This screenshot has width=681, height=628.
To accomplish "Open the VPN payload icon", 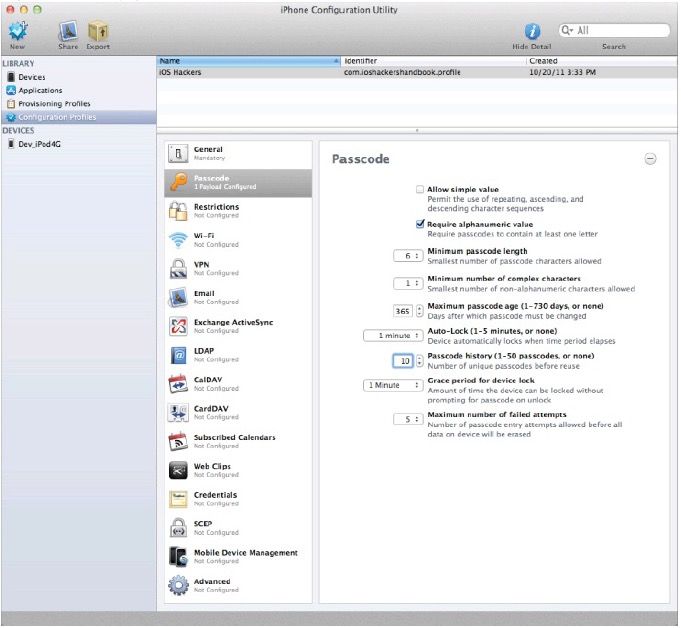I will pyautogui.click(x=178, y=269).
